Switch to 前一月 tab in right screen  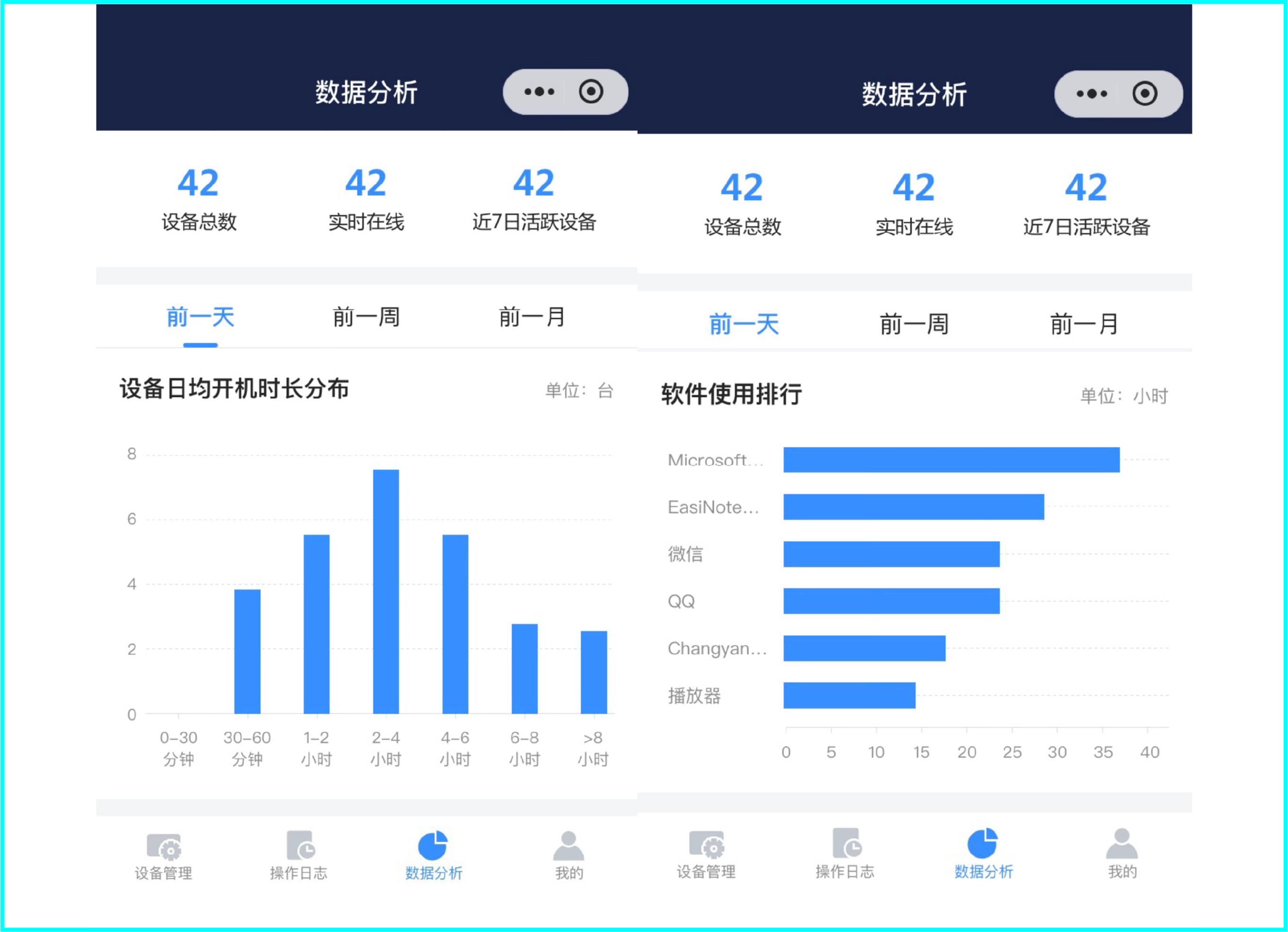(1084, 324)
